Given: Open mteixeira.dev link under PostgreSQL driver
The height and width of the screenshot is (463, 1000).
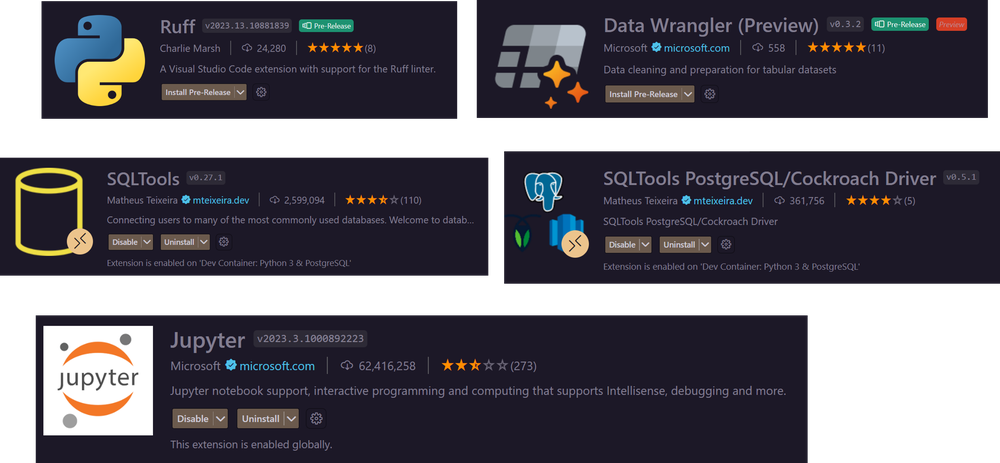Looking at the screenshot, I should coord(723,201).
